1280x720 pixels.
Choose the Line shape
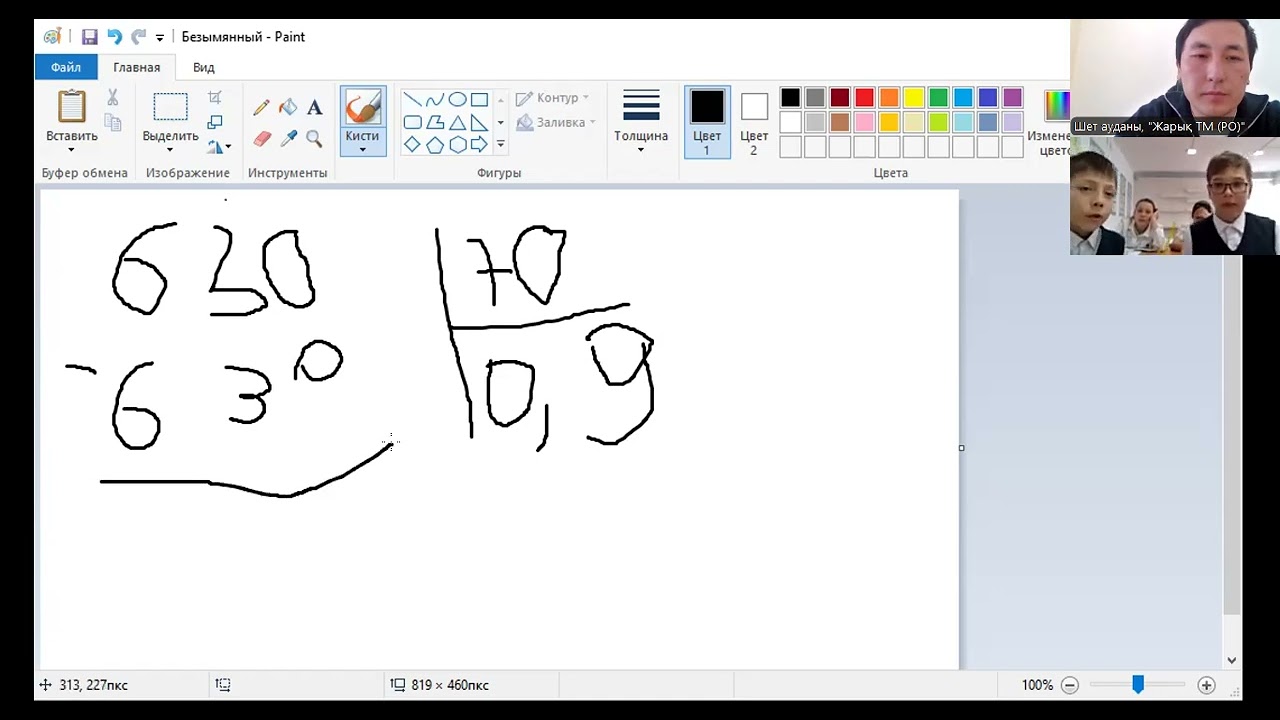[x=412, y=100]
